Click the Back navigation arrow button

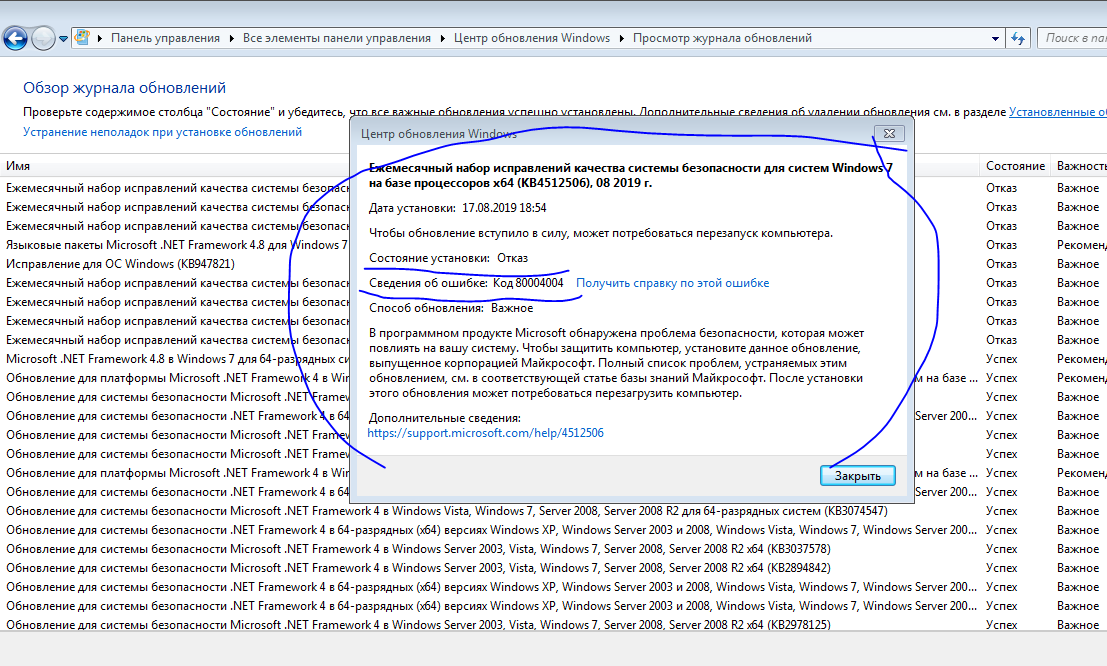(15, 39)
